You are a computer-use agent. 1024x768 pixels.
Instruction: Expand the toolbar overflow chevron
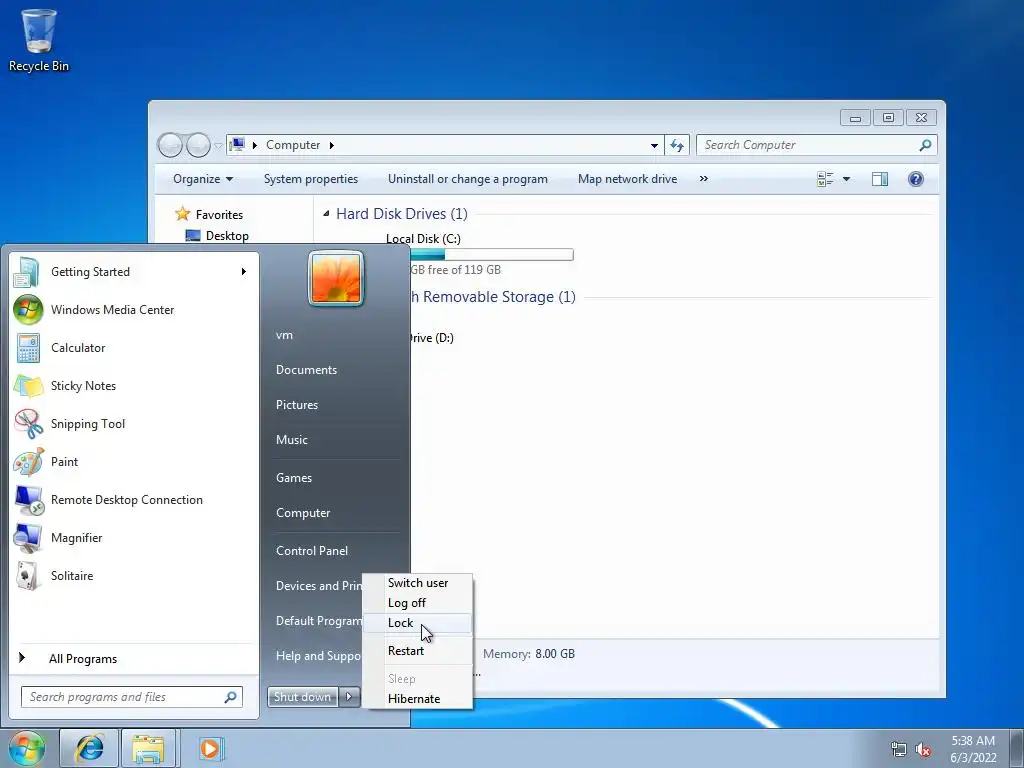(703, 179)
